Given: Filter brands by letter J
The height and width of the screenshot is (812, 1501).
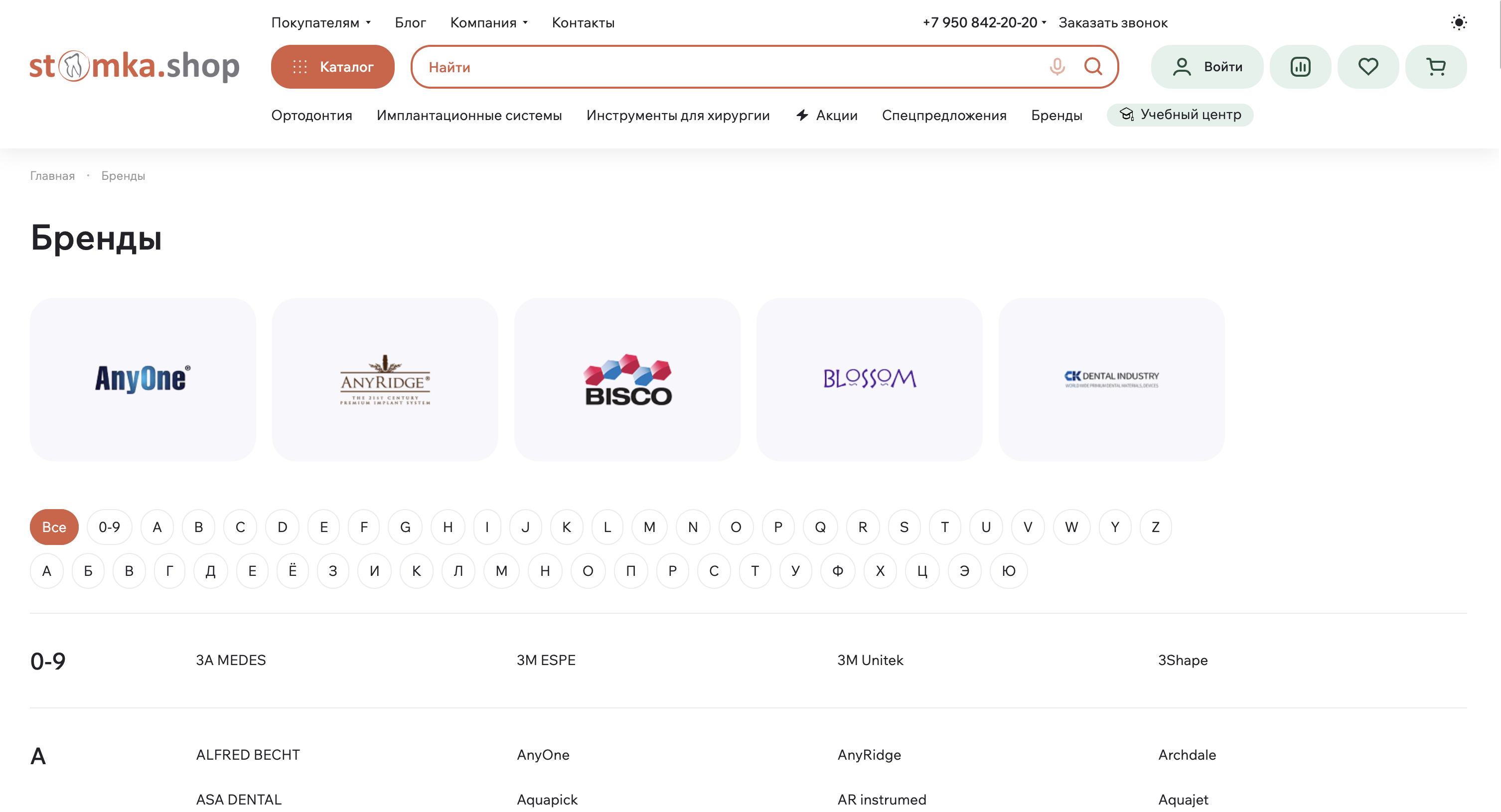Looking at the screenshot, I should click(x=526, y=527).
